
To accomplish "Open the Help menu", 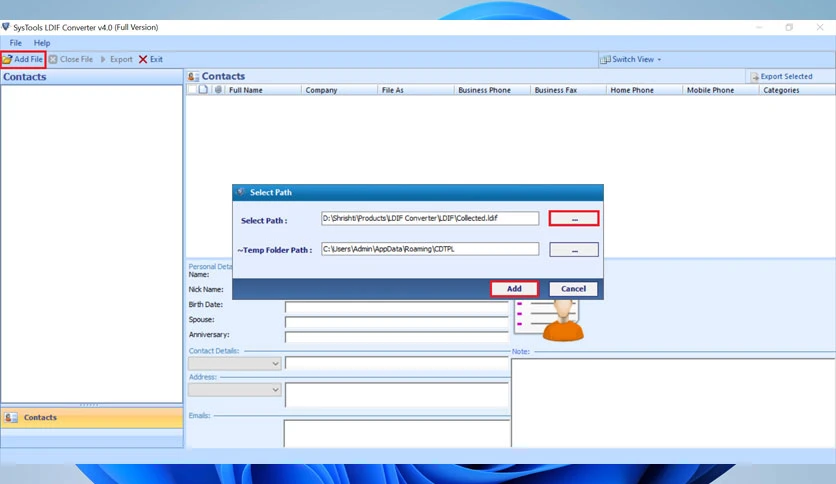I will [42, 43].
